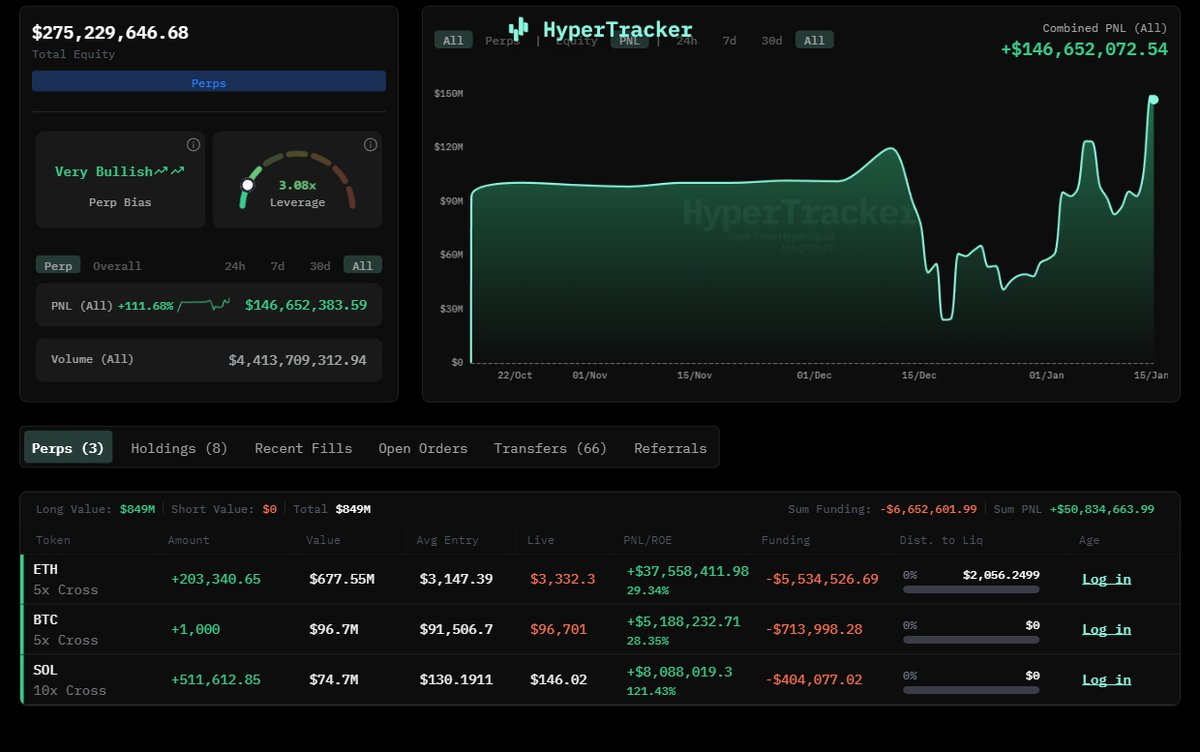Viewport: 1200px width, 752px height.
Task: Click the info icon on Perp Bias card
Action: [x=193, y=145]
